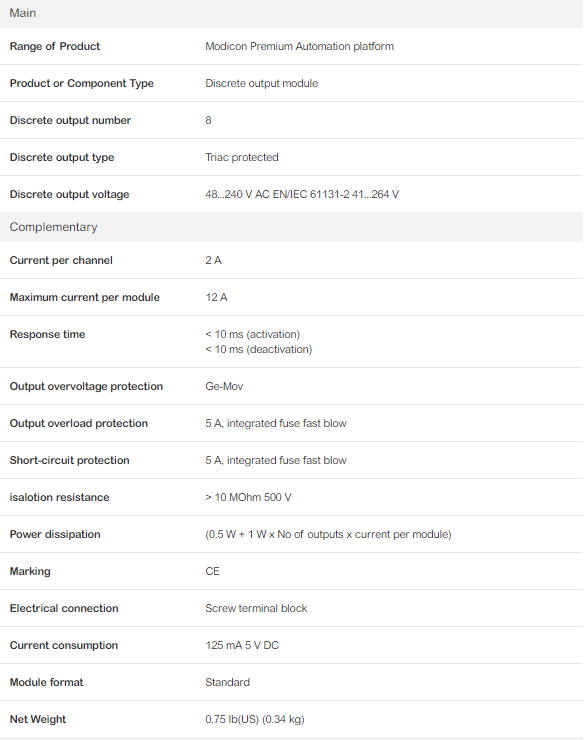Select the Power dissipation formula text
The width and height of the screenshot is (584, 740).
point(328,534)
